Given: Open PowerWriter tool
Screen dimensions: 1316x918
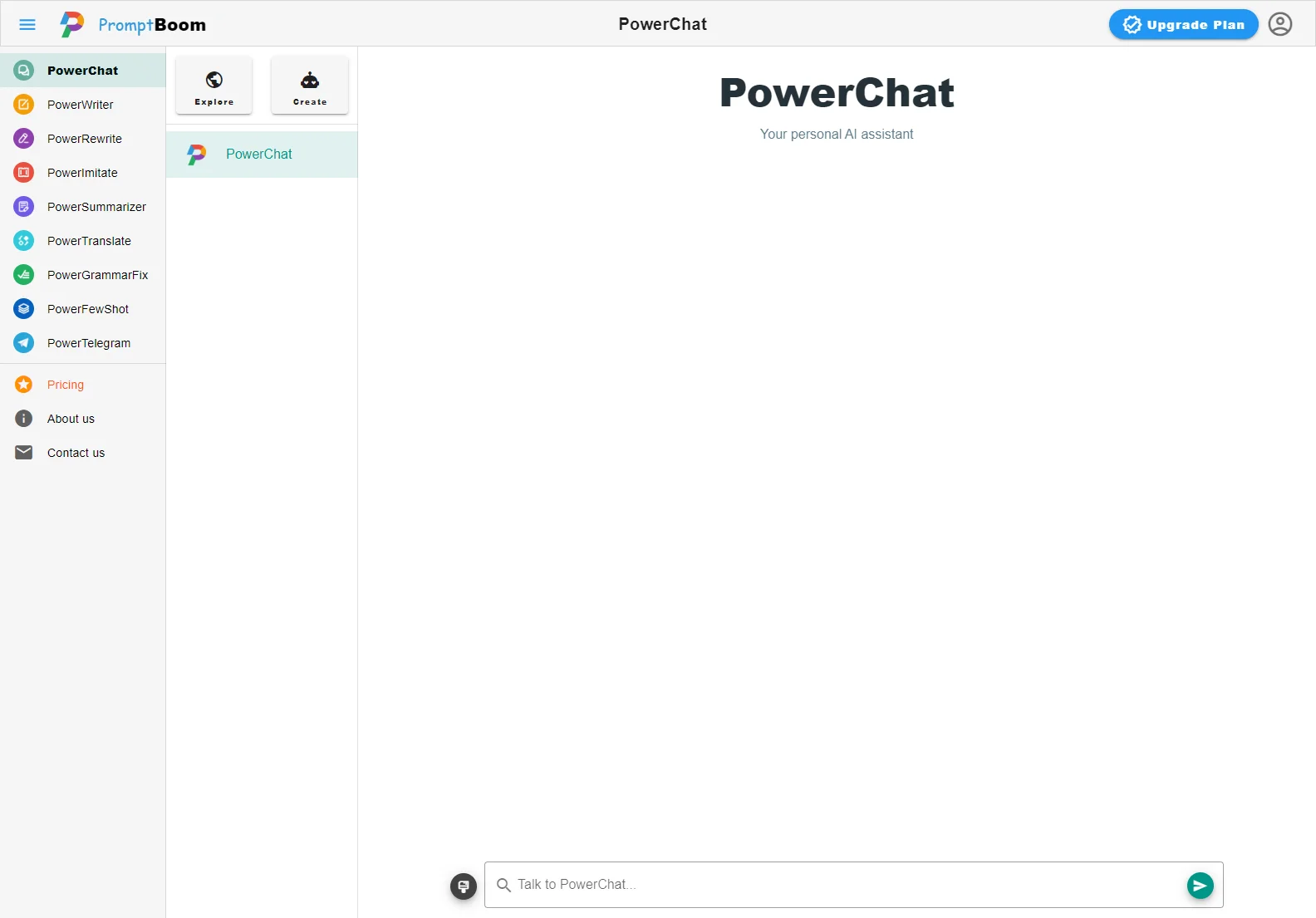Looking at the screenshot, I should pyautogui.click(x=83, y=105).
